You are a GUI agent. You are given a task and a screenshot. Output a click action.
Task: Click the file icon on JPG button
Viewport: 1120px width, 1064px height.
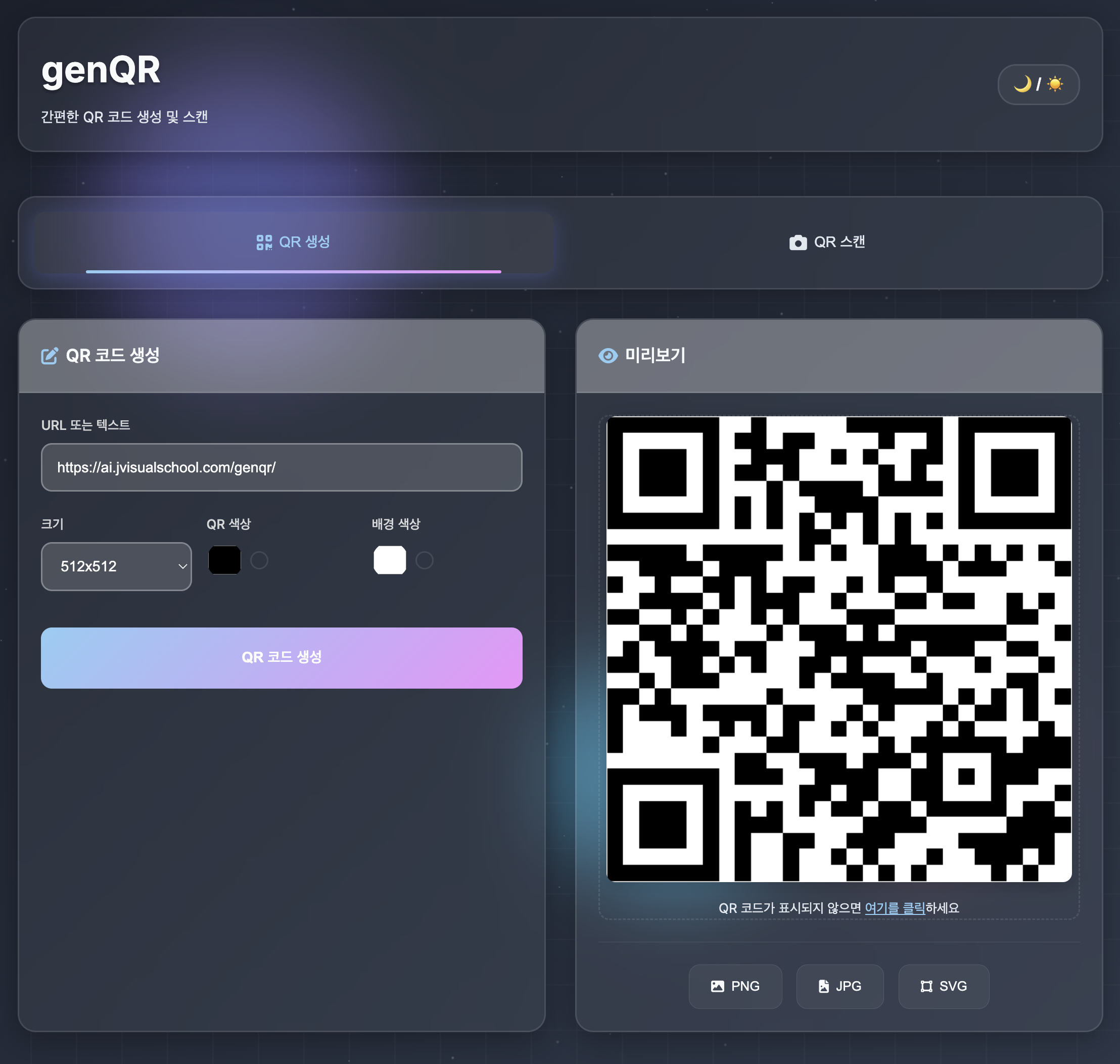pyautogui.click(x=823, y=986)
